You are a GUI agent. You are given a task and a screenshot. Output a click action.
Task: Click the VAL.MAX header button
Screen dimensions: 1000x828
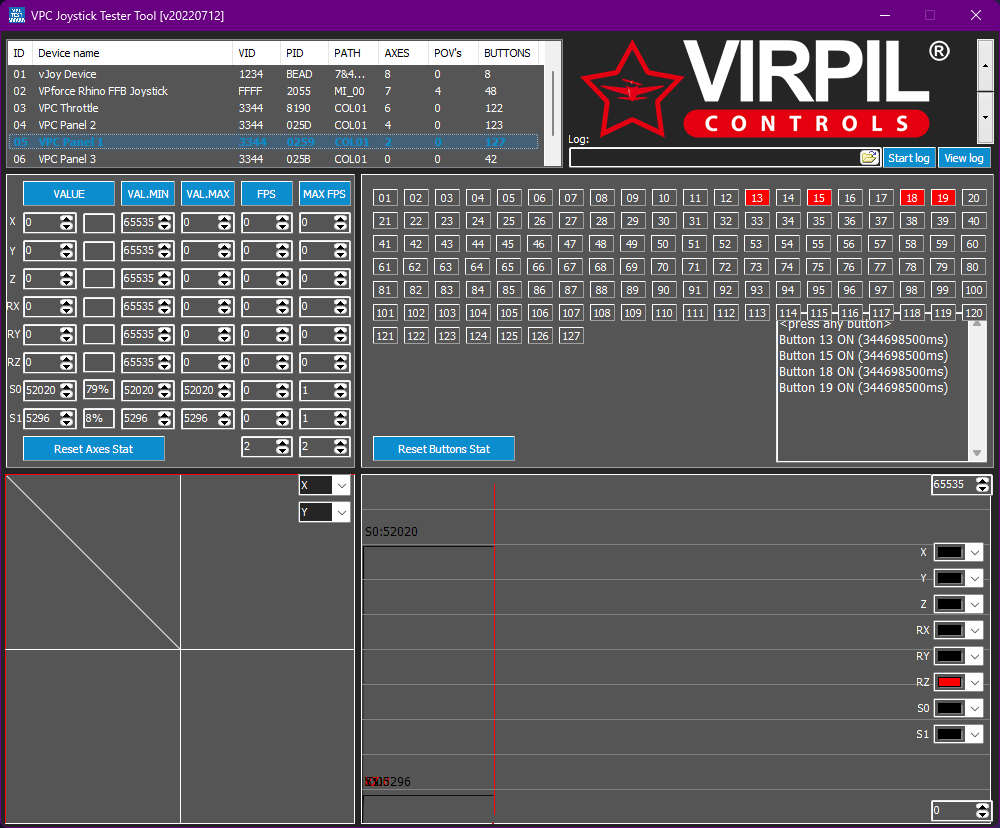(x=208, y=194)
